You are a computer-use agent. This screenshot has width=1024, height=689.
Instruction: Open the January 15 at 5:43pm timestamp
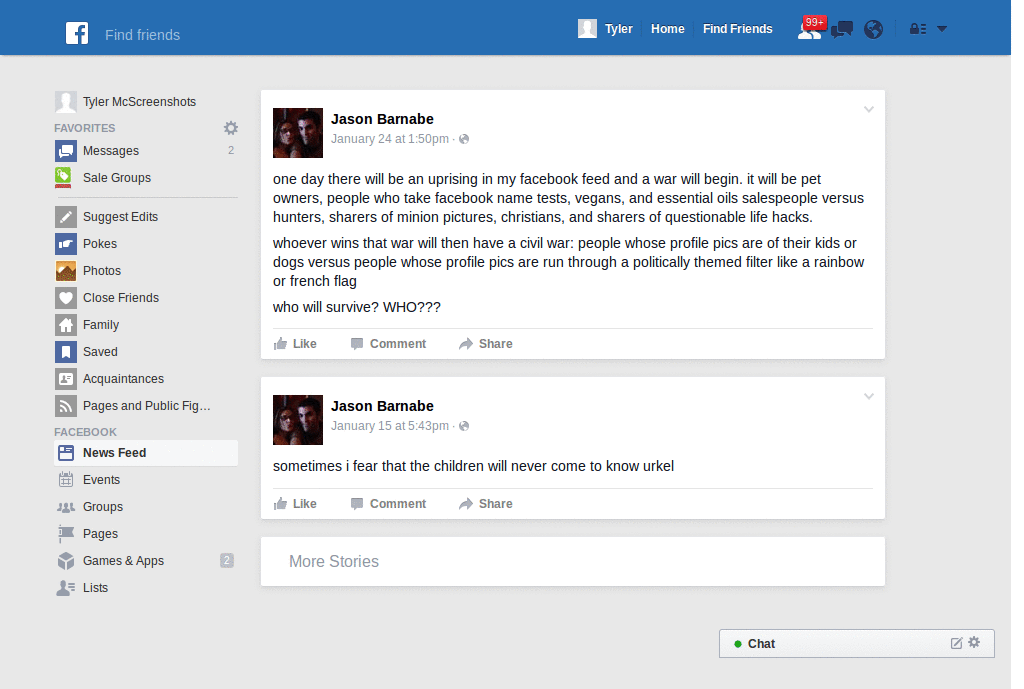tap(390, 426)
